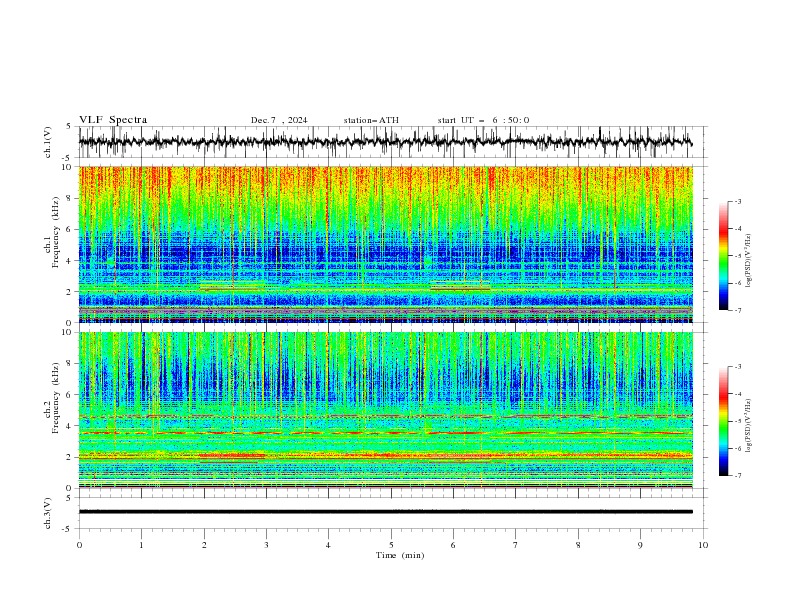The width and height of the screenshot is (792, 612).
Task: Click the "10" tick label on Time axis
Action: (x=703, y=545)
